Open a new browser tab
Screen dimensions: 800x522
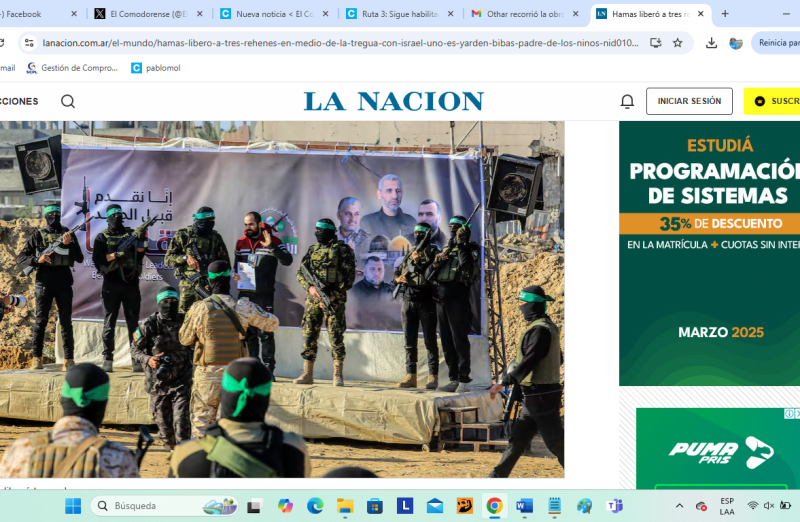(725, 14)
